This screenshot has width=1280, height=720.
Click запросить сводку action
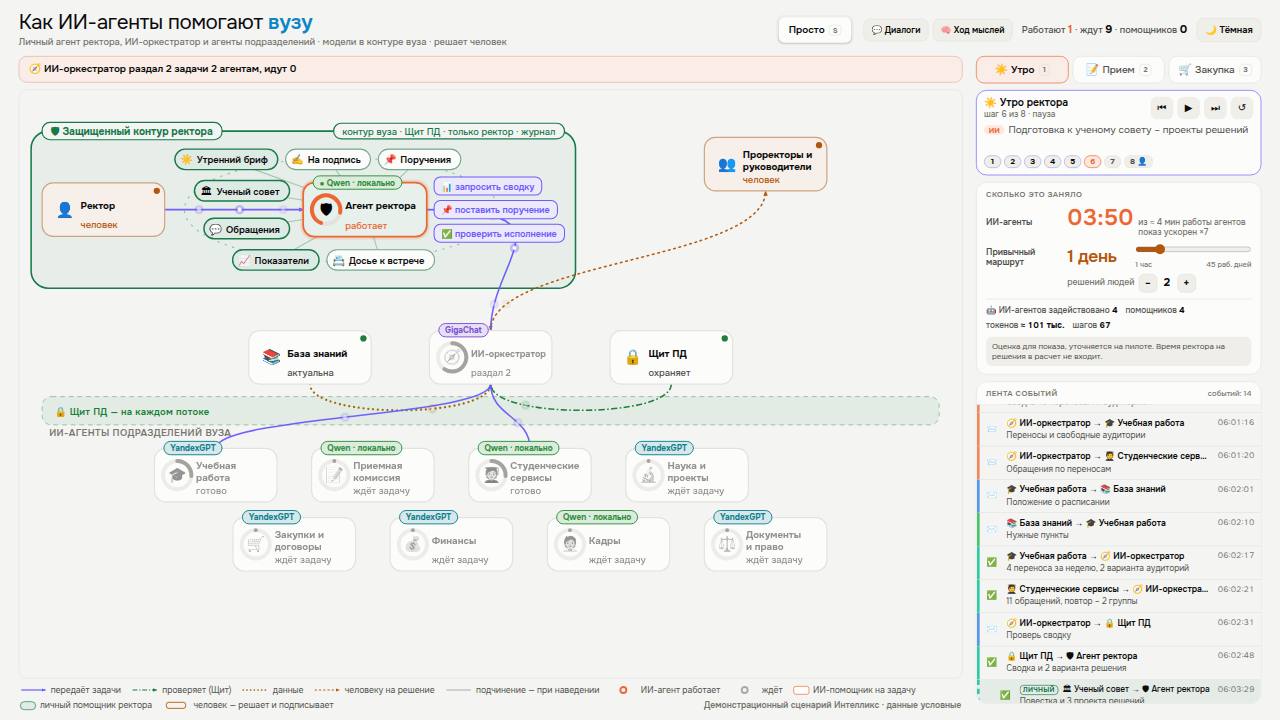click(488, 186)
